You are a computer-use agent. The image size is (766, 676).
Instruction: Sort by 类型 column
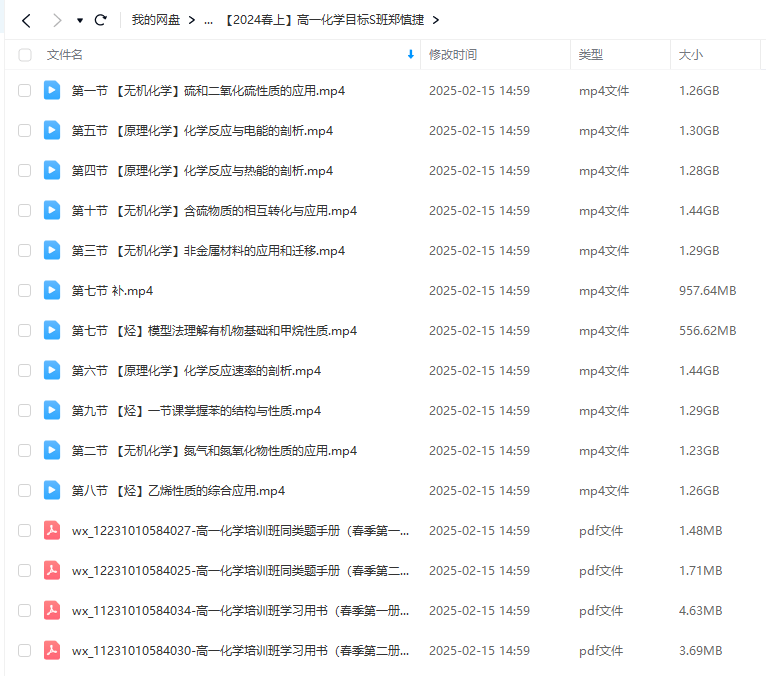591,55
